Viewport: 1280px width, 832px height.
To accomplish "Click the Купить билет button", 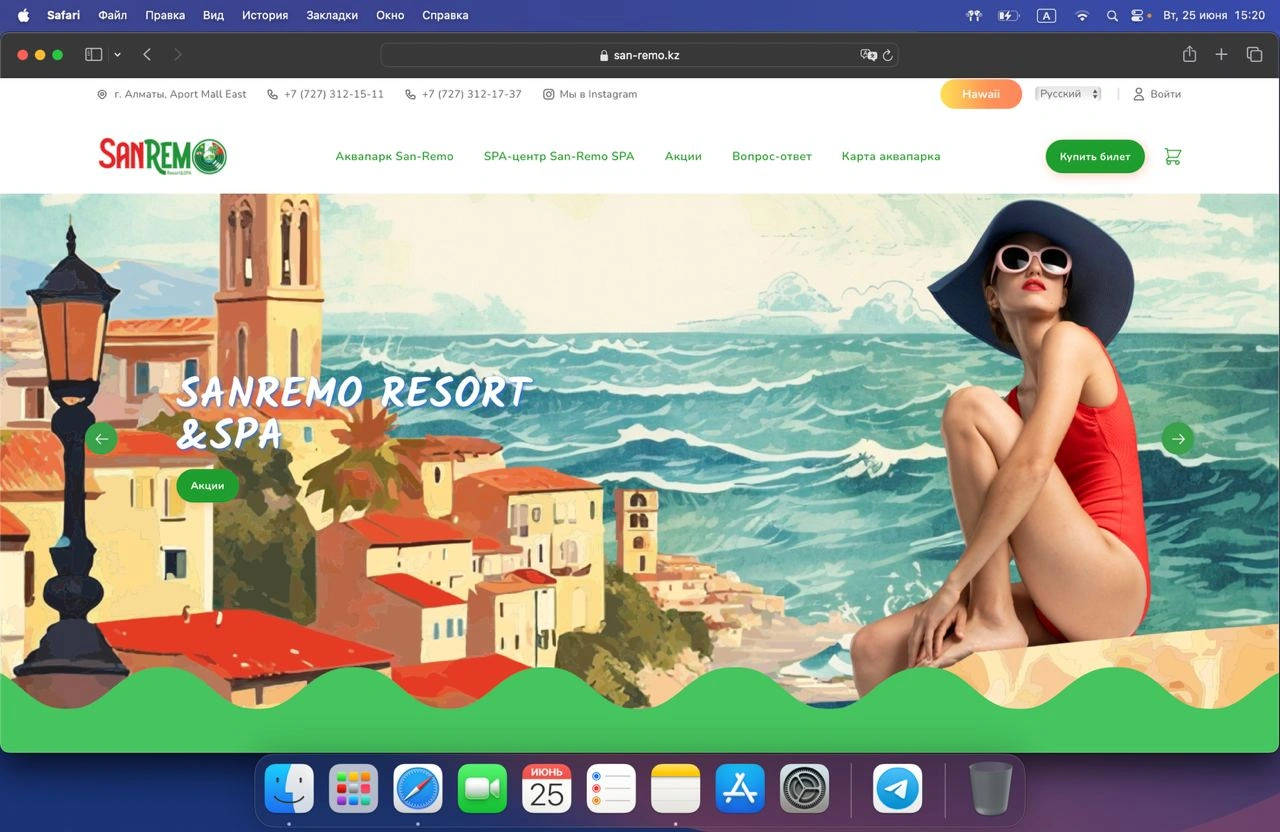I will [x=1095, y=156].
